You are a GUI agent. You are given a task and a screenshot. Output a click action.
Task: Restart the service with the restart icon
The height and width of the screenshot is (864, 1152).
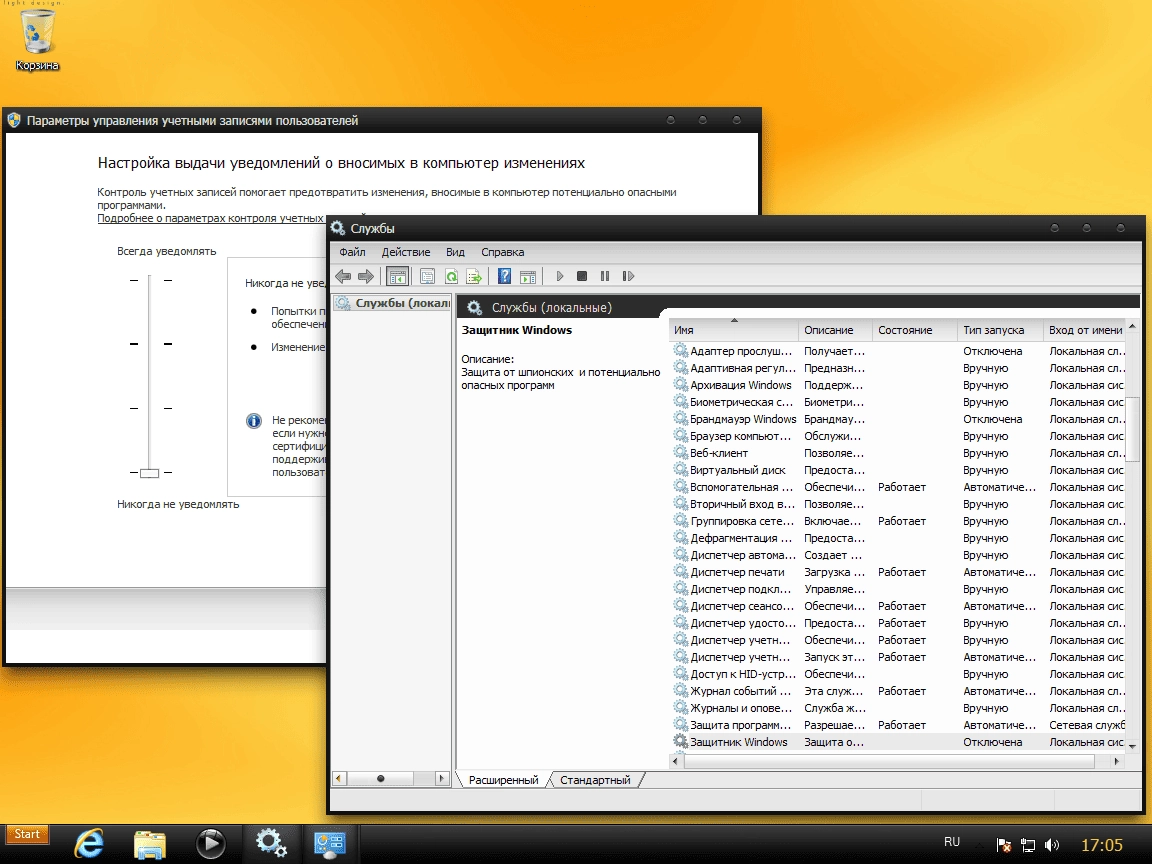tap(628, 276)
